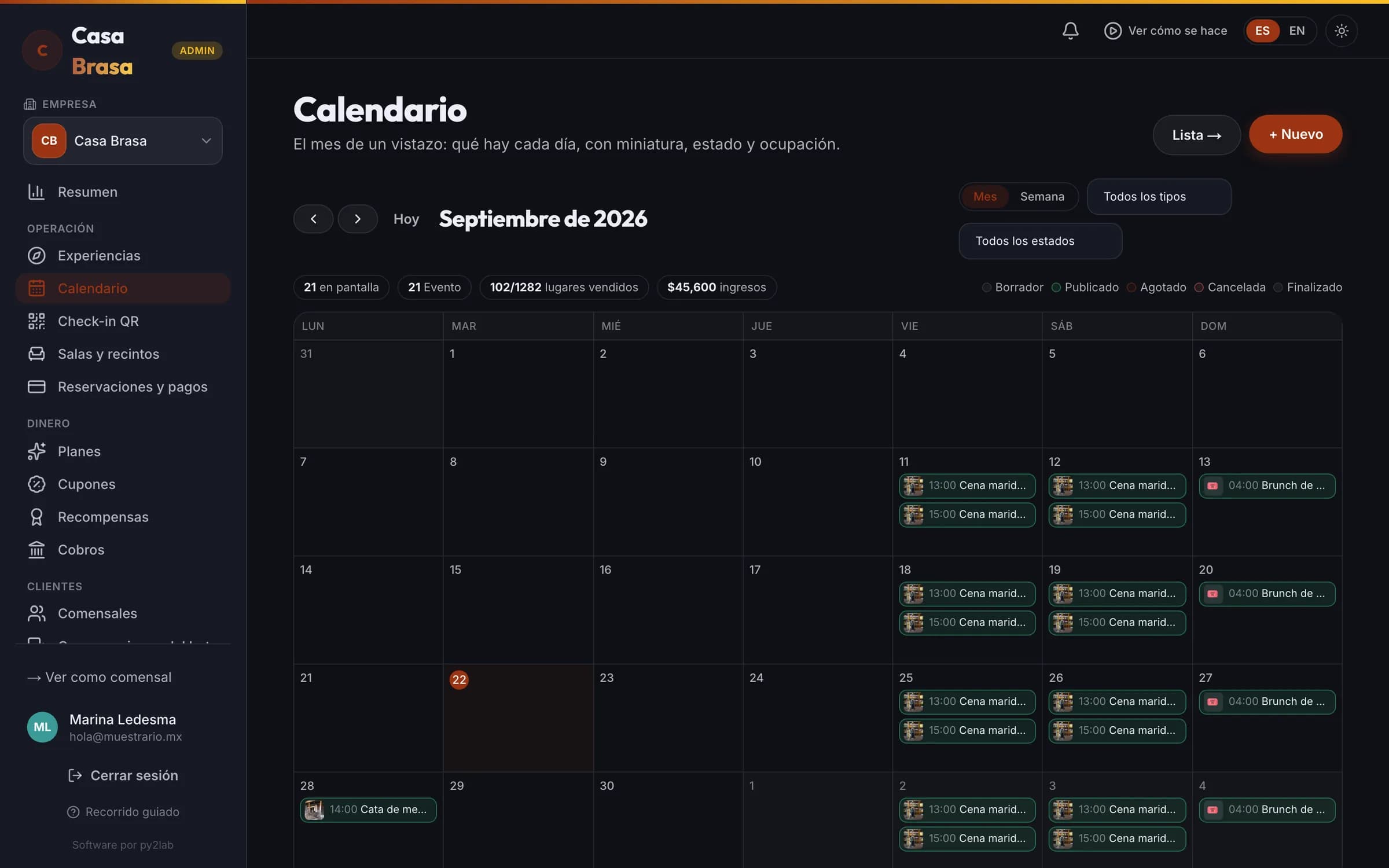Open the Todos los tipos dropdown
The height and width of the screenshot is (868, 1389).
click(x=1159, y=197)
